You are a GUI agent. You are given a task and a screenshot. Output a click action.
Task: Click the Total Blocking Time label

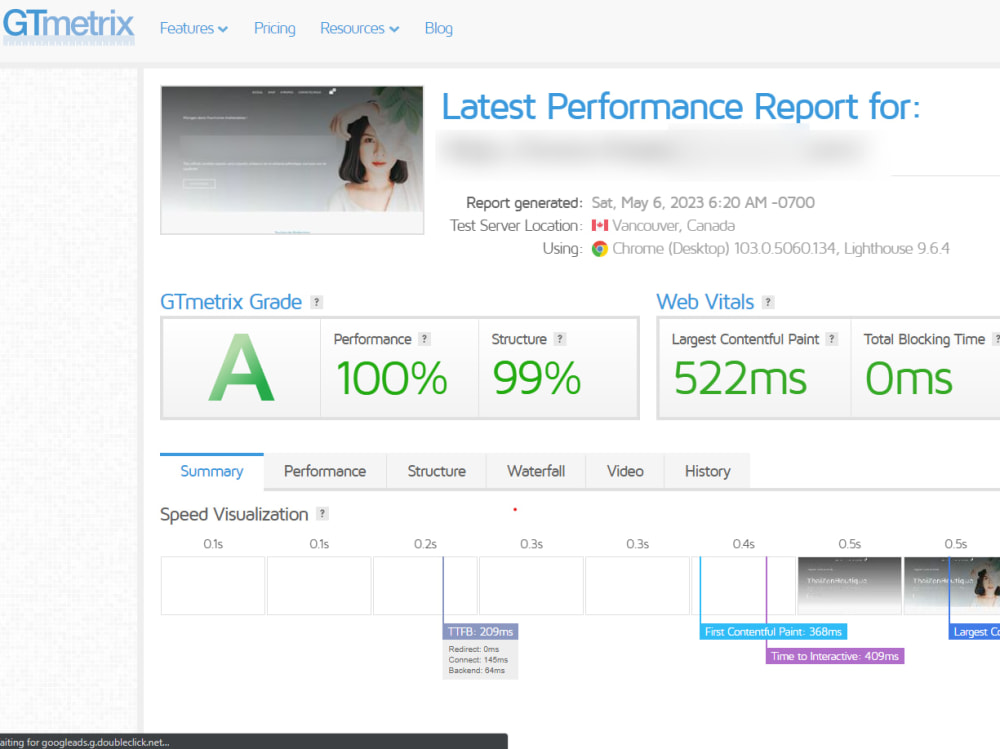click(x=924, y=339)
